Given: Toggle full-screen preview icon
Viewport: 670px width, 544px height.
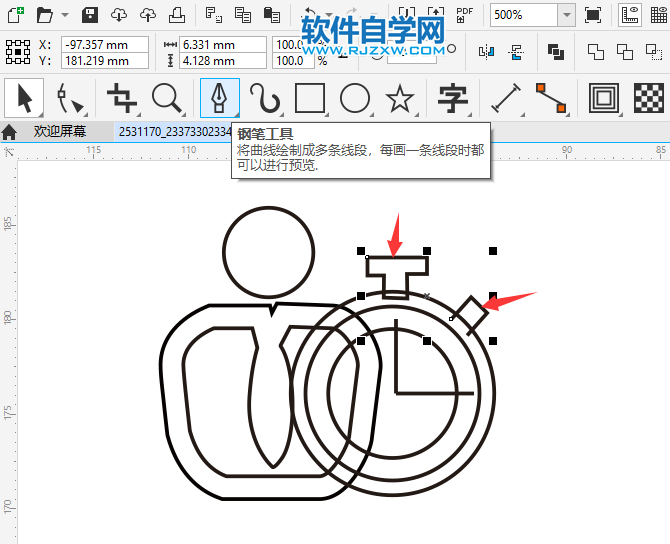Looking at the screenshot, I should tap(593, 15).
